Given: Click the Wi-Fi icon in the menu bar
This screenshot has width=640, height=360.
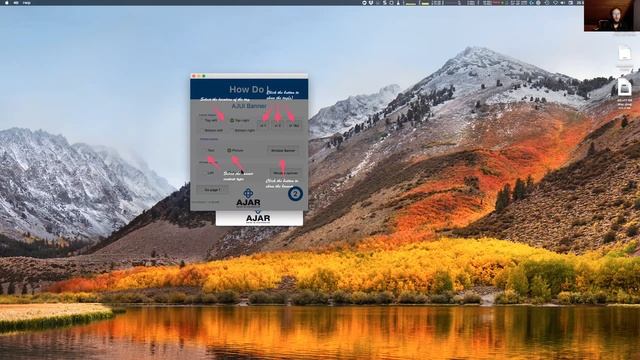Looking at the screenshot, I should point(555,2).
